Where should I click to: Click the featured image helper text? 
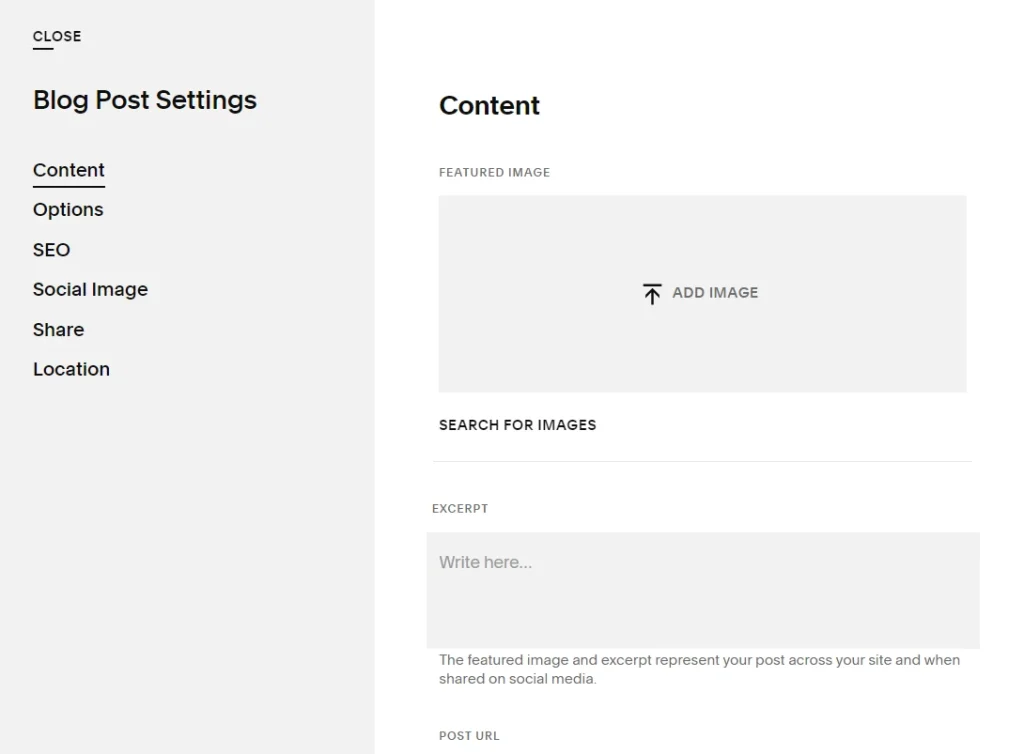click(x=699, y=669)
